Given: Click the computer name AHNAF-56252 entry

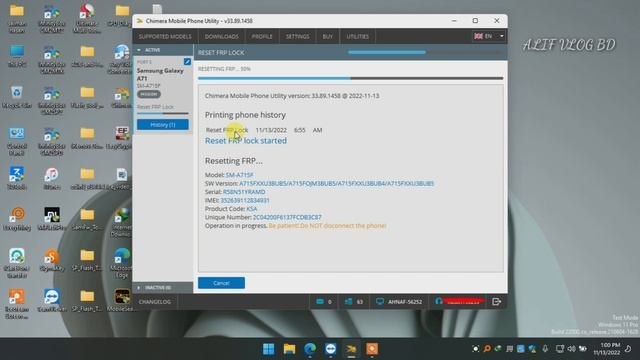Looking at the screenshot, I should coord(399,302).
